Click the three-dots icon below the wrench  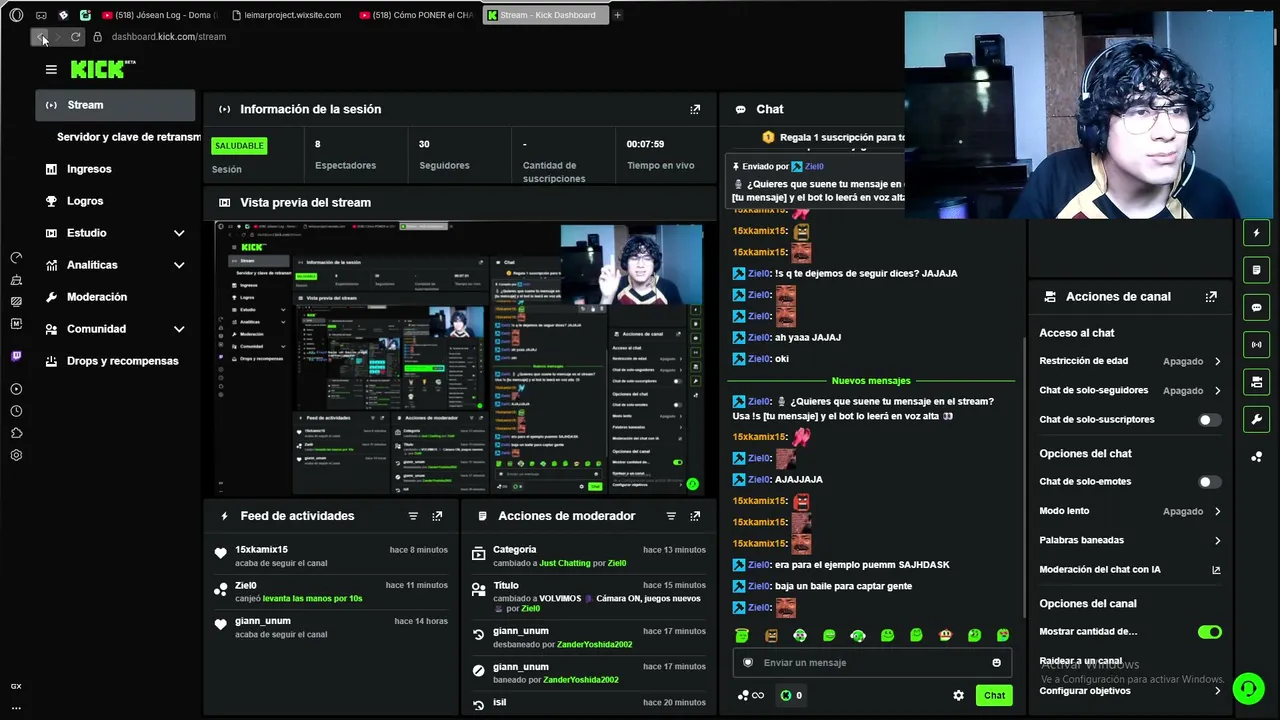(x=1257, y=456)
